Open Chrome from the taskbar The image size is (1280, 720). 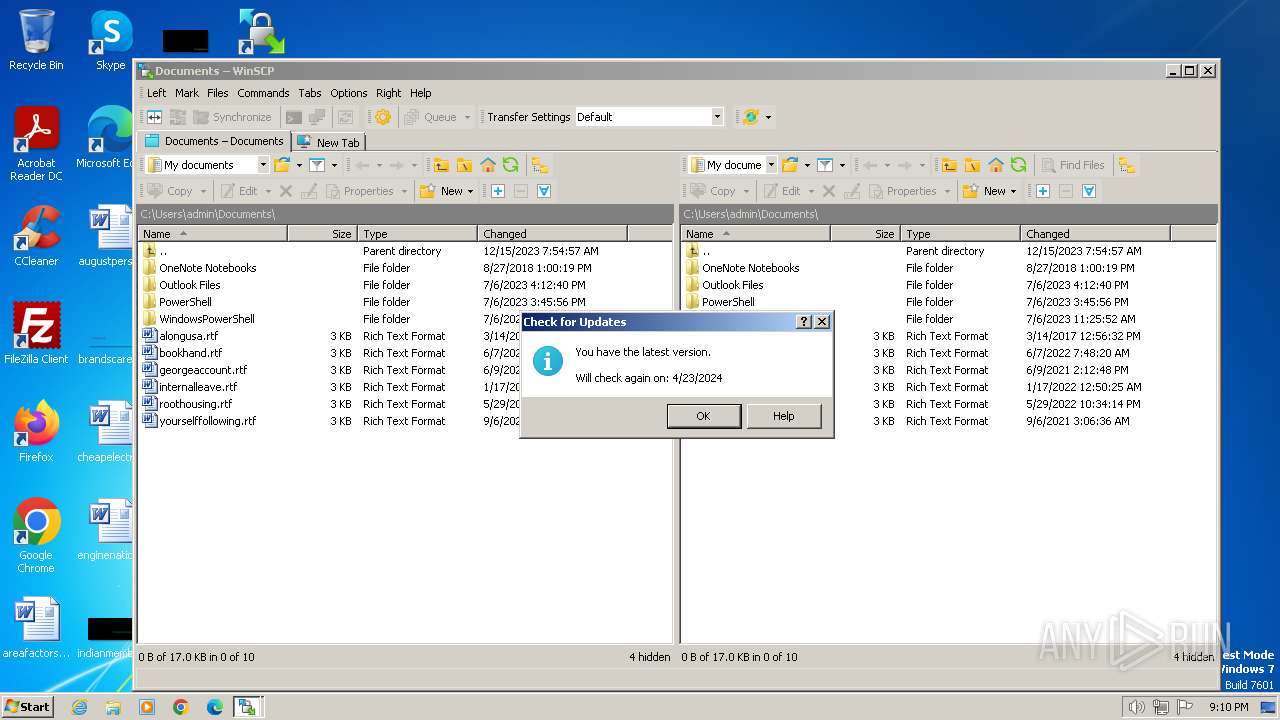181,707
